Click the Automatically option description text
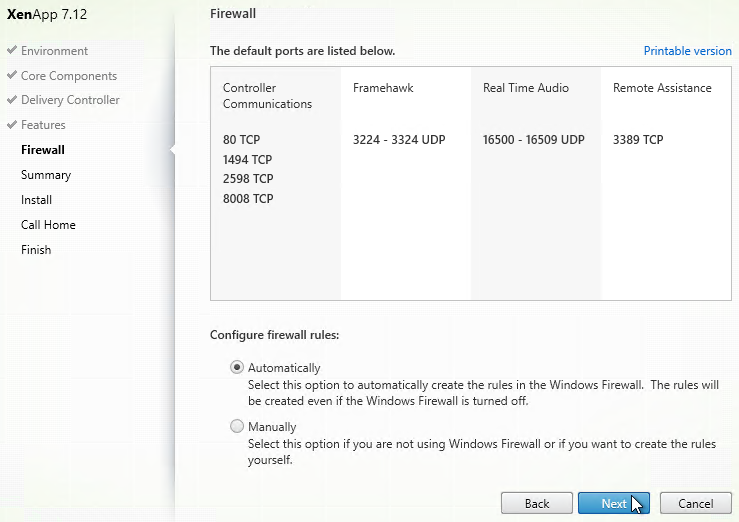 (483, 393)
